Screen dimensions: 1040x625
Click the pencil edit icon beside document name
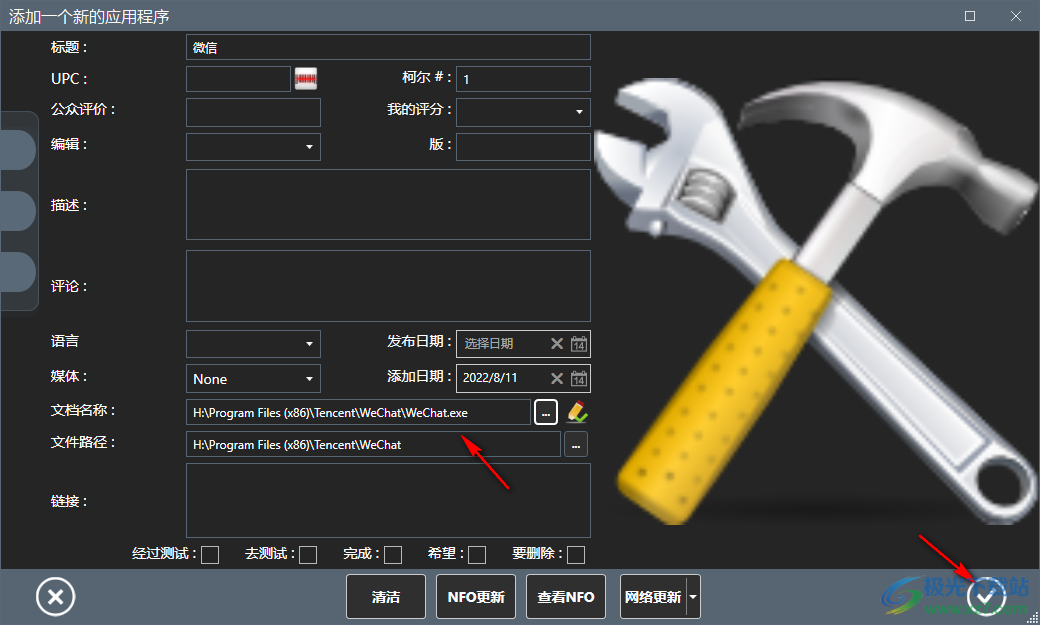(x=577, y=411)
